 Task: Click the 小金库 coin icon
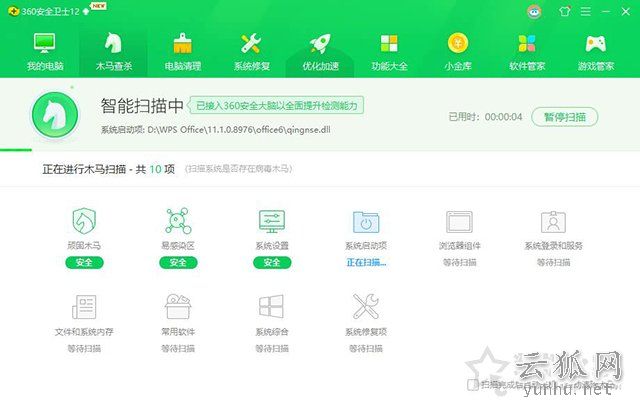coord(458,43)
